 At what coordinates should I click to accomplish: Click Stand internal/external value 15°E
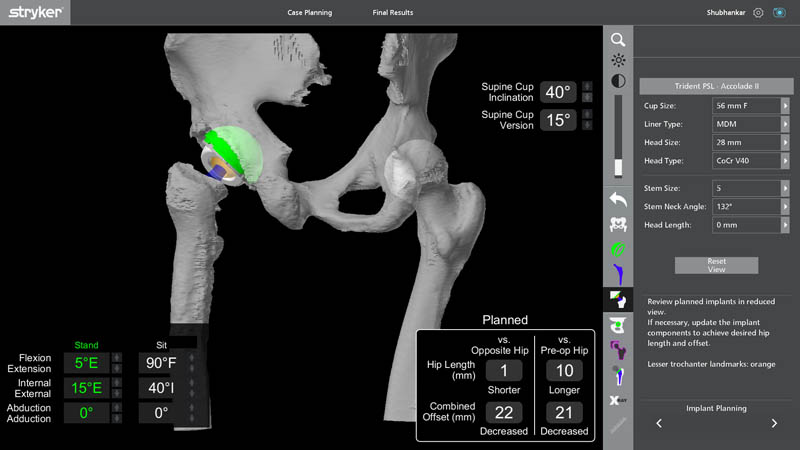[86, 388]
